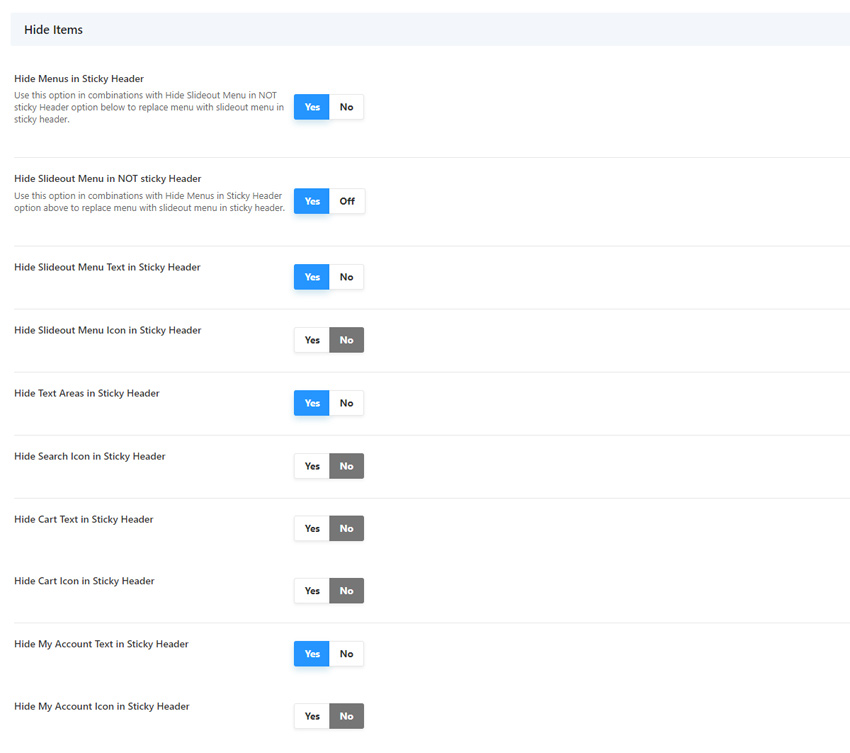Pick No for Hide Slideout Menu Icon
Screen dimensions: 850x753
pos(346,340)
